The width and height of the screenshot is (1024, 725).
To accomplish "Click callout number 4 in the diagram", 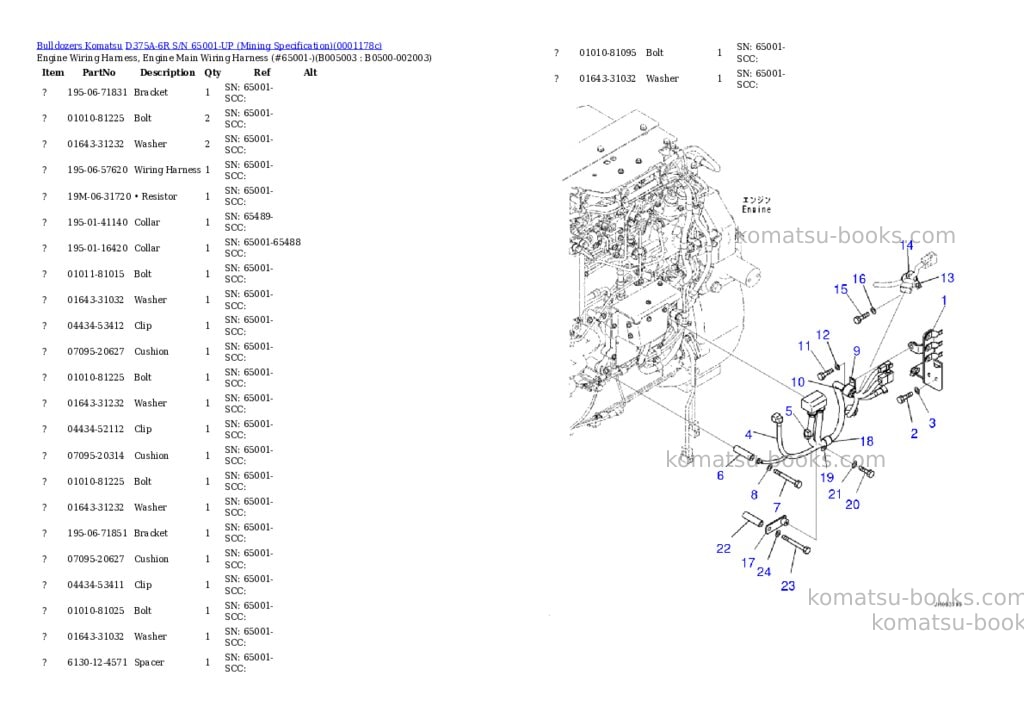I will (x=748, y=434).
